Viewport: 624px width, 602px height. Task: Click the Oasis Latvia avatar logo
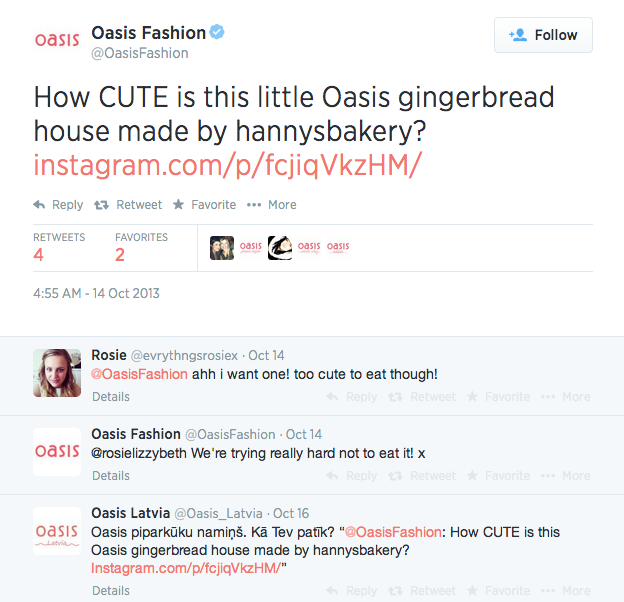click(x=57, y=531)
